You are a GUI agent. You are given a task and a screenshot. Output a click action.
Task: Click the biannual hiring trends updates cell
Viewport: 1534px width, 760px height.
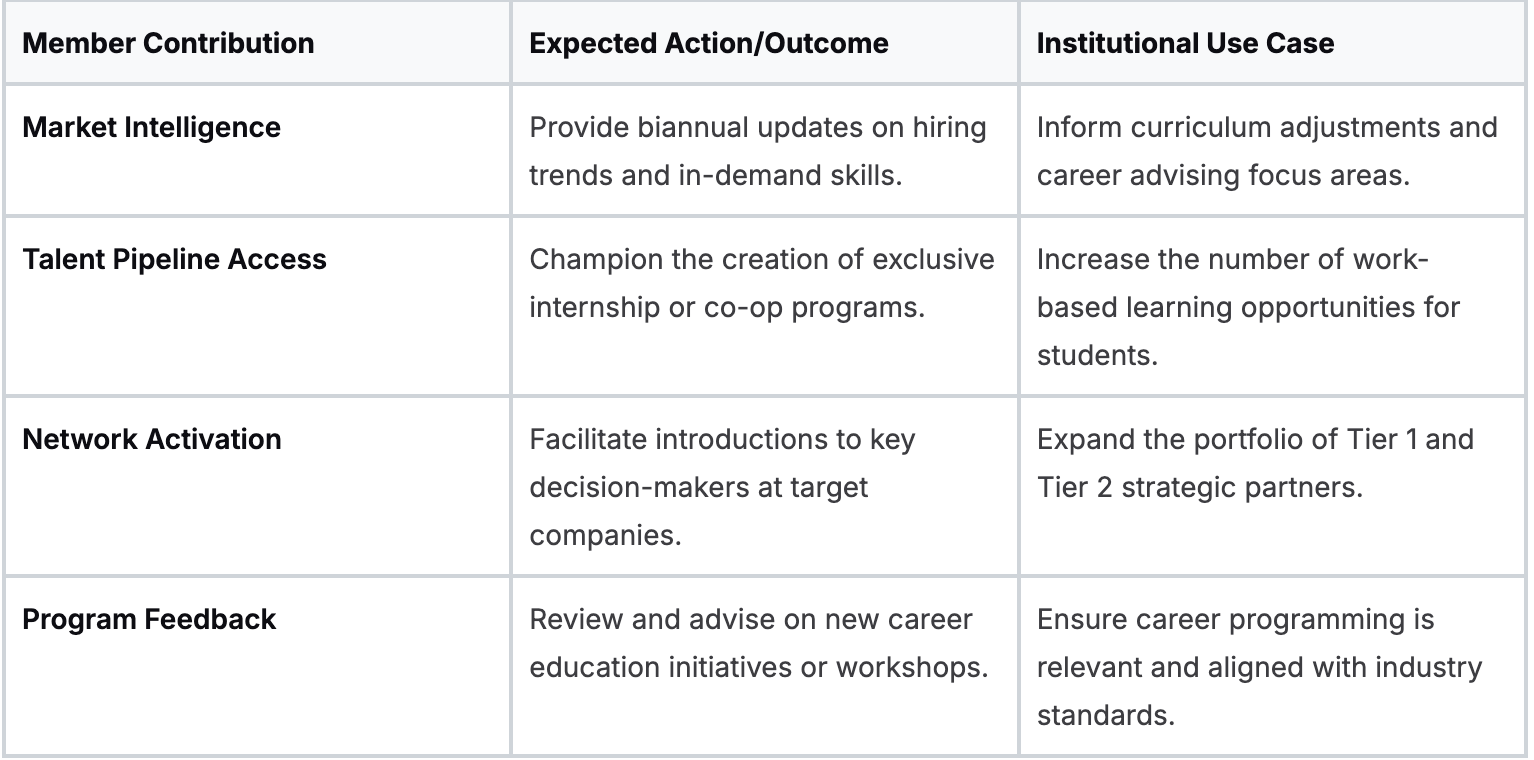pos(757,152)
